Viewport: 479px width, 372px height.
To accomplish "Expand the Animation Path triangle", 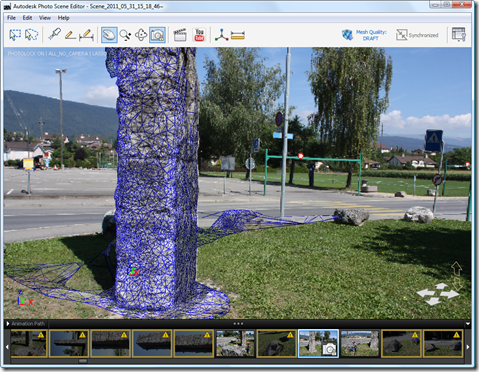I will (x=8, y=324).
